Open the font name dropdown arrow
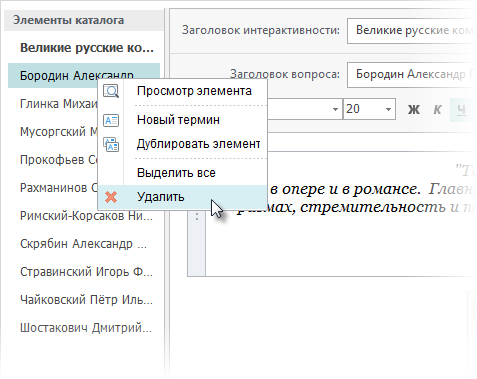 coord(335,109)
